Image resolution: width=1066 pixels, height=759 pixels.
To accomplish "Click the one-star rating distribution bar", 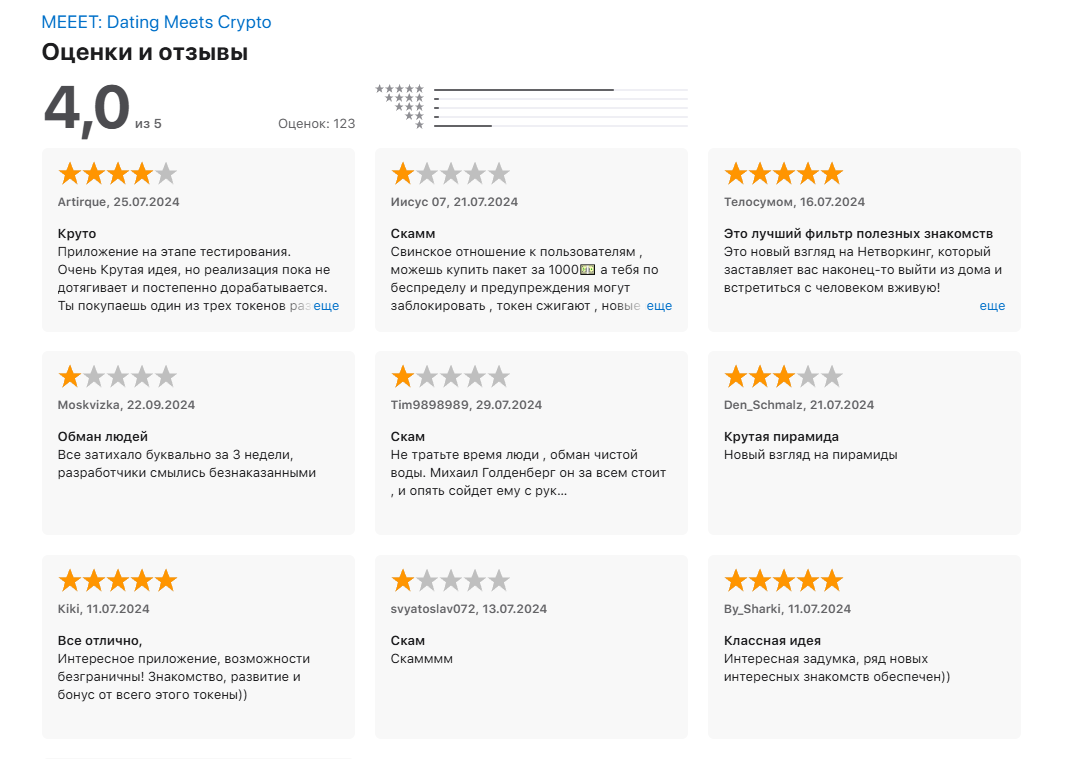I will (561, 126).
